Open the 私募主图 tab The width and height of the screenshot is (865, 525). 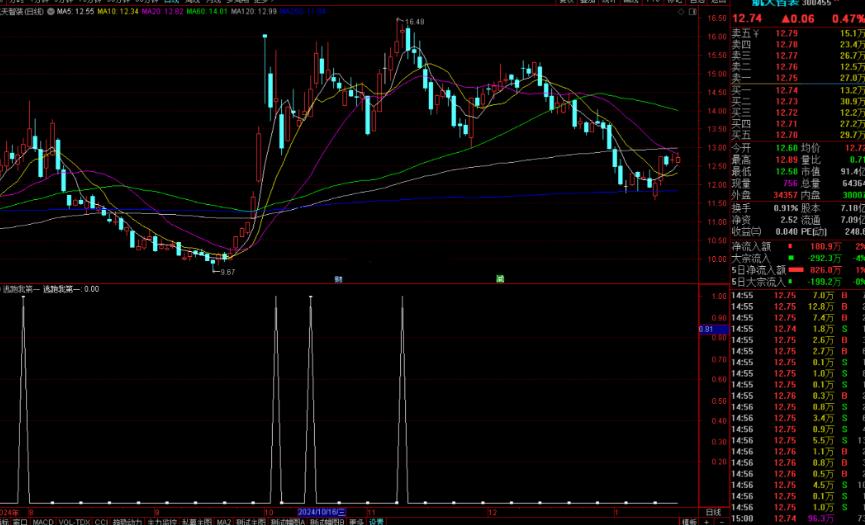pos(197,522)
